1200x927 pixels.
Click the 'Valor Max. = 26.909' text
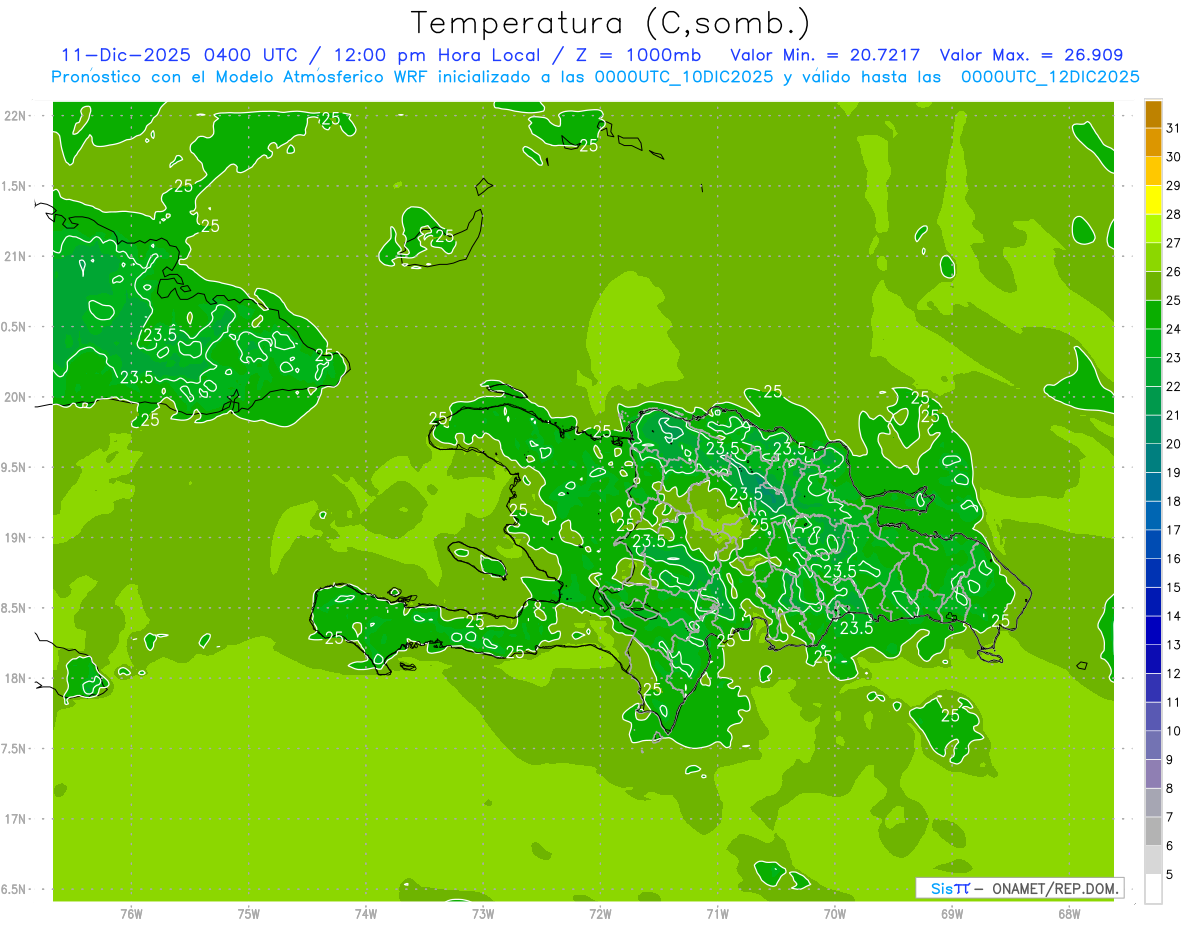pyautogui.click(x=1031, y=55)
